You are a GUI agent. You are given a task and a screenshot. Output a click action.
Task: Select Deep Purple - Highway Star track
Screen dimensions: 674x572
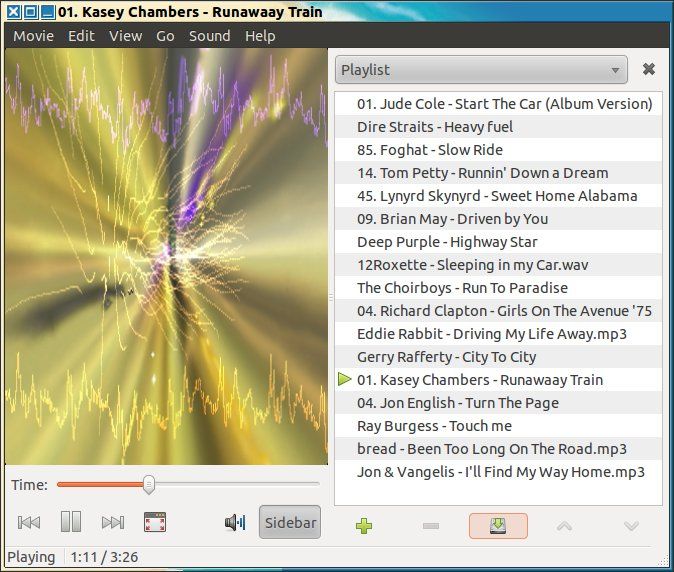(447, 242)
